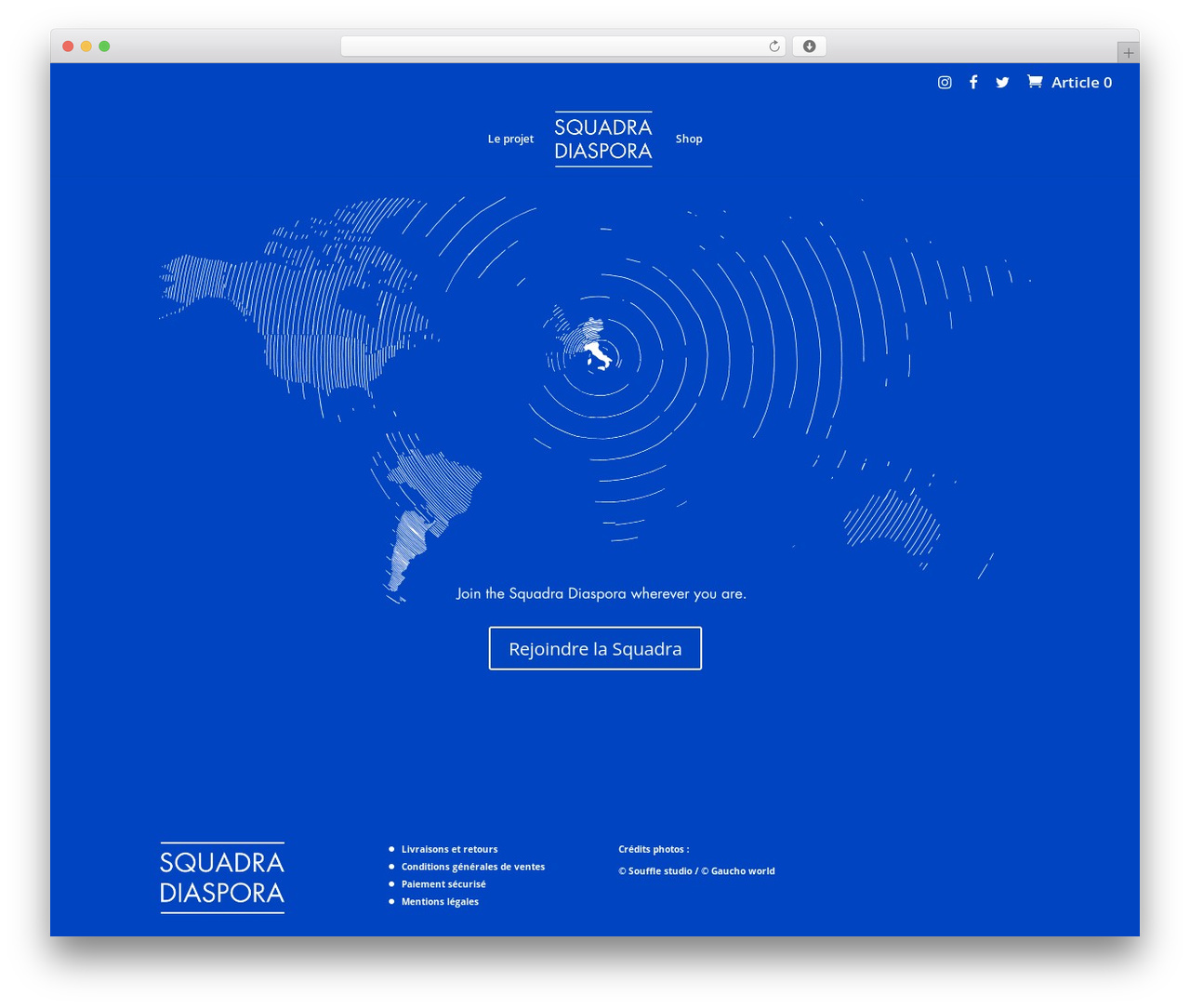The image size is (1190, 1008).
Task: Open the Twitter profile icon
Action: 1002,83
